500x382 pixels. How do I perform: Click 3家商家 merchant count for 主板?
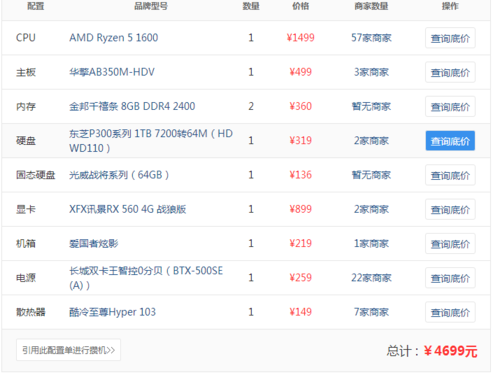pos(371,72)
